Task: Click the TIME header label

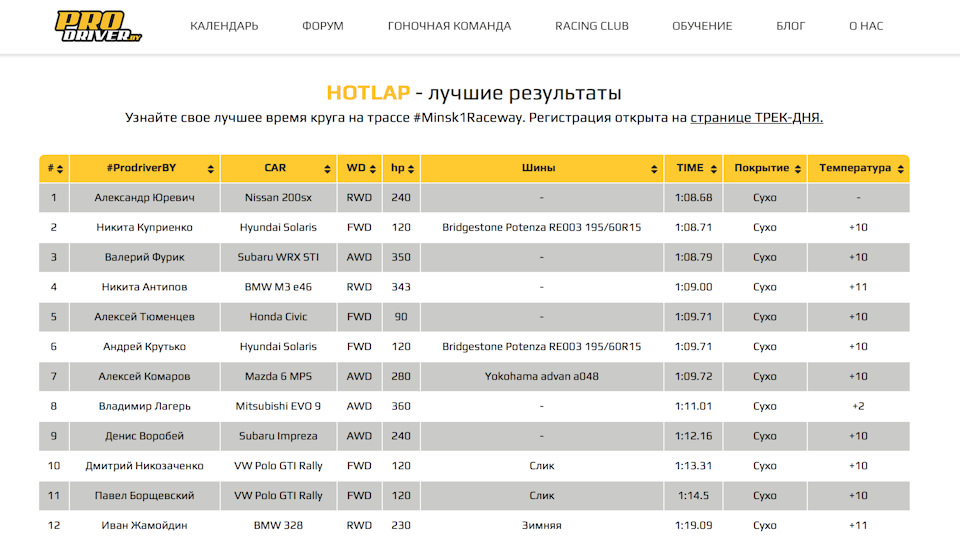Action: 690,168
